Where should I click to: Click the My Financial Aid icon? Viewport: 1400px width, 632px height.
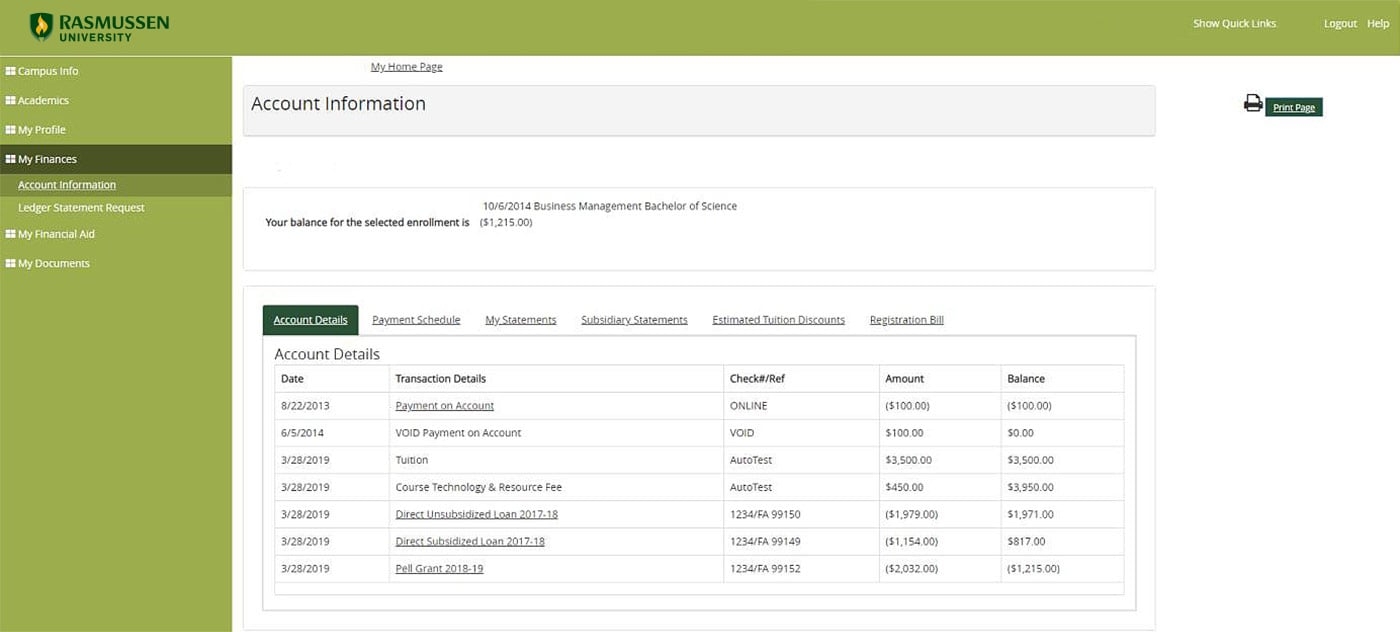tap(13, 233)
